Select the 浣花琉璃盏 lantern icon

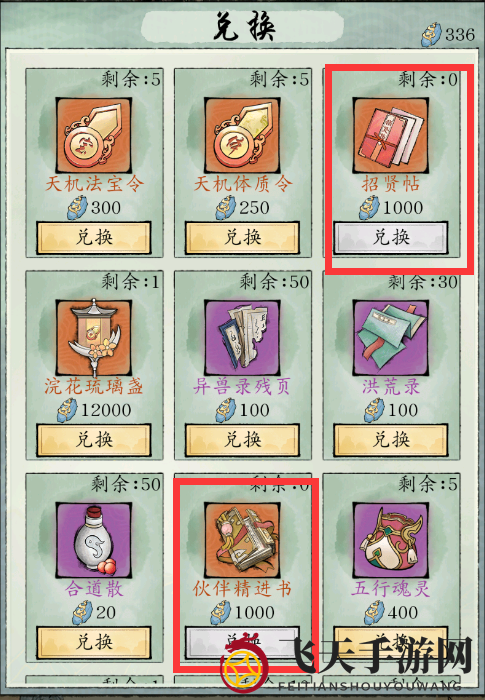[x=94, y=338]
